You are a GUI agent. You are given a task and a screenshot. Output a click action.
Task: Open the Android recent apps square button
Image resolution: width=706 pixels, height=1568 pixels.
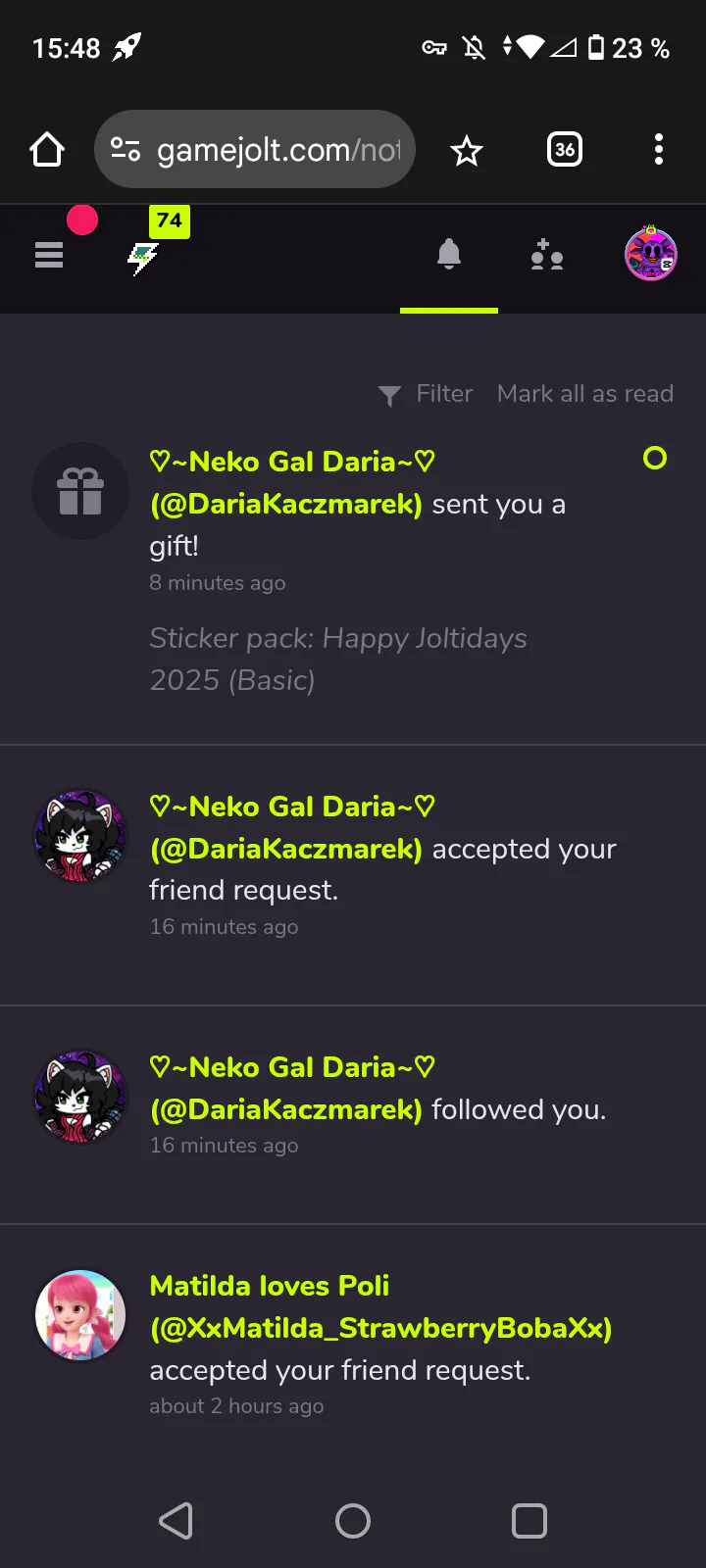(x=529, y=1521)
